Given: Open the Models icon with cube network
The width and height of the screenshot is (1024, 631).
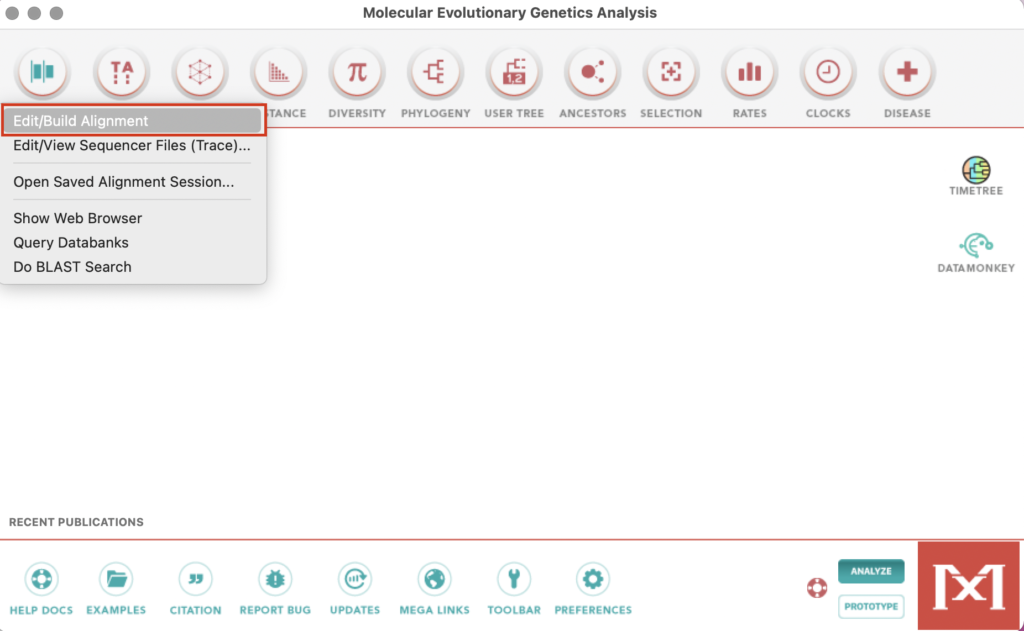Looking at the screenshot, I should (x=200, y=72).
